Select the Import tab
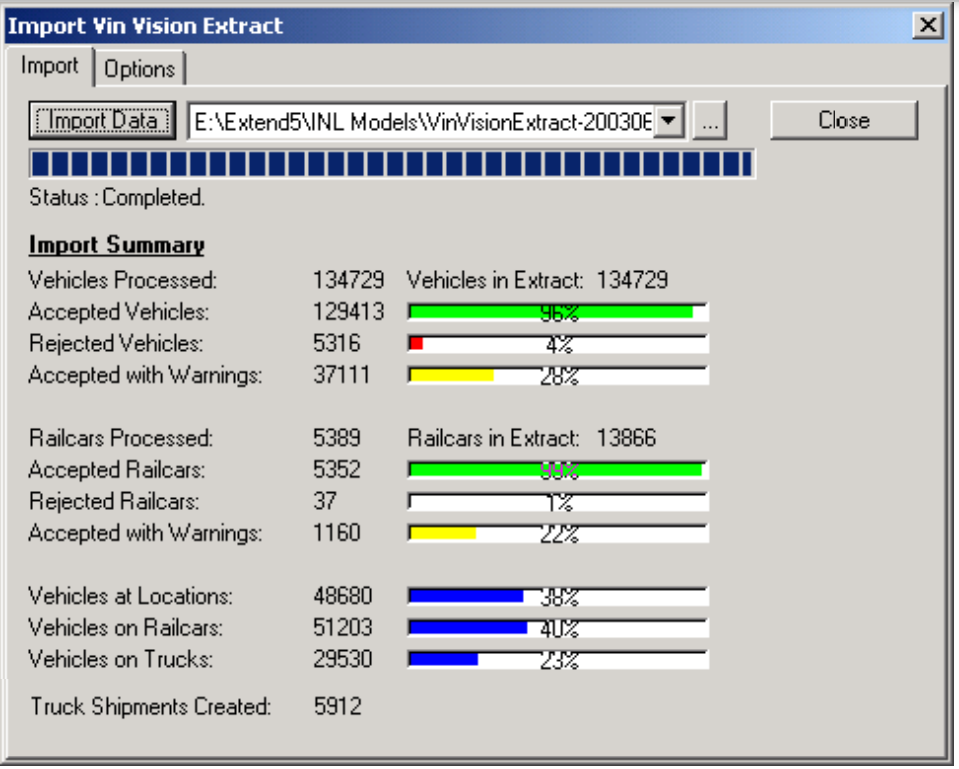This screenshot has width=959, height=769. pos(49,66)
